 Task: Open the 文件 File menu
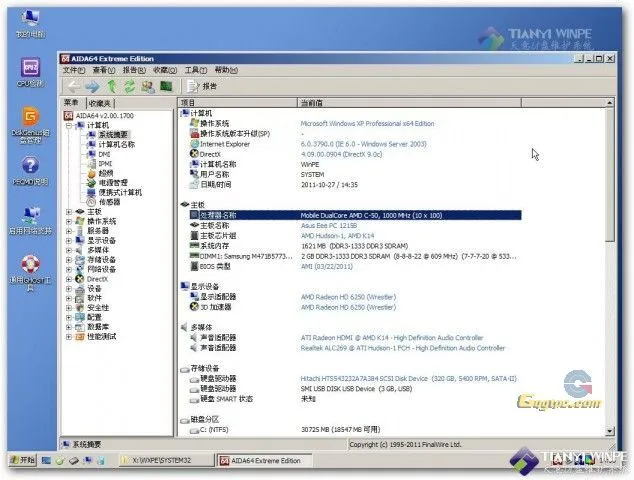click(73, 70)
